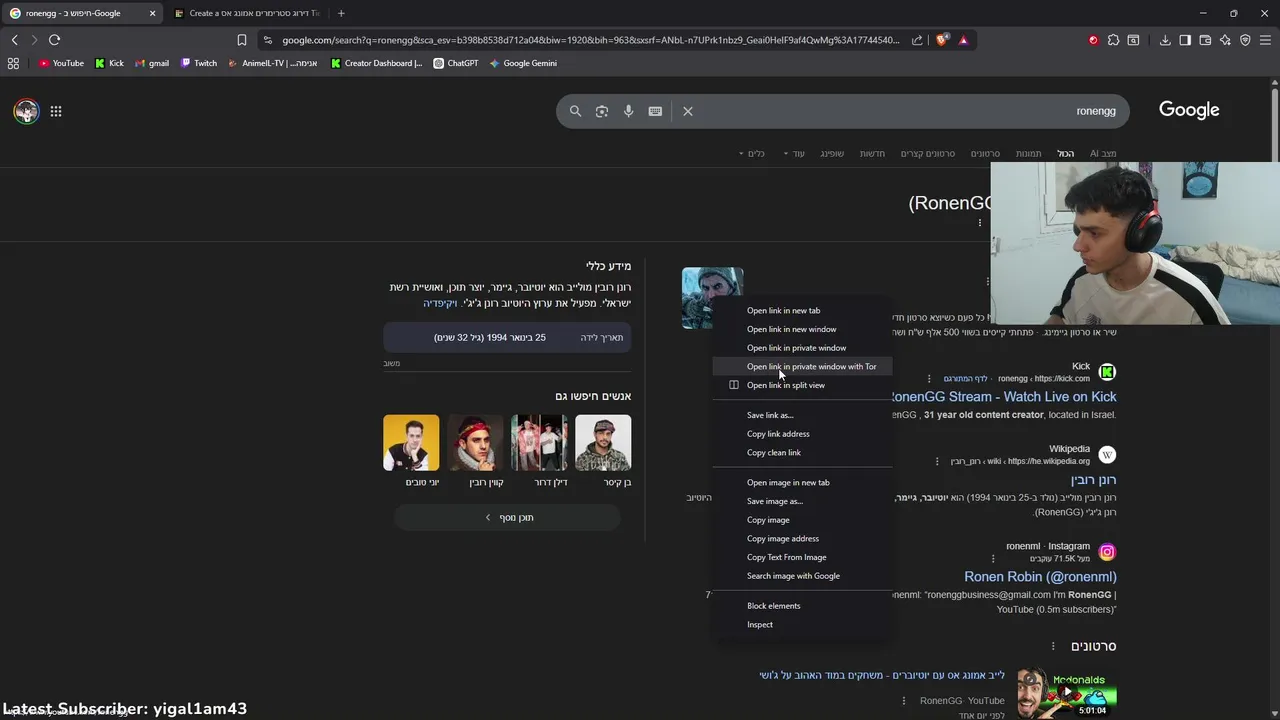
Task: Open Twitch bookmark in bookmarks bar
Action: 199,63
